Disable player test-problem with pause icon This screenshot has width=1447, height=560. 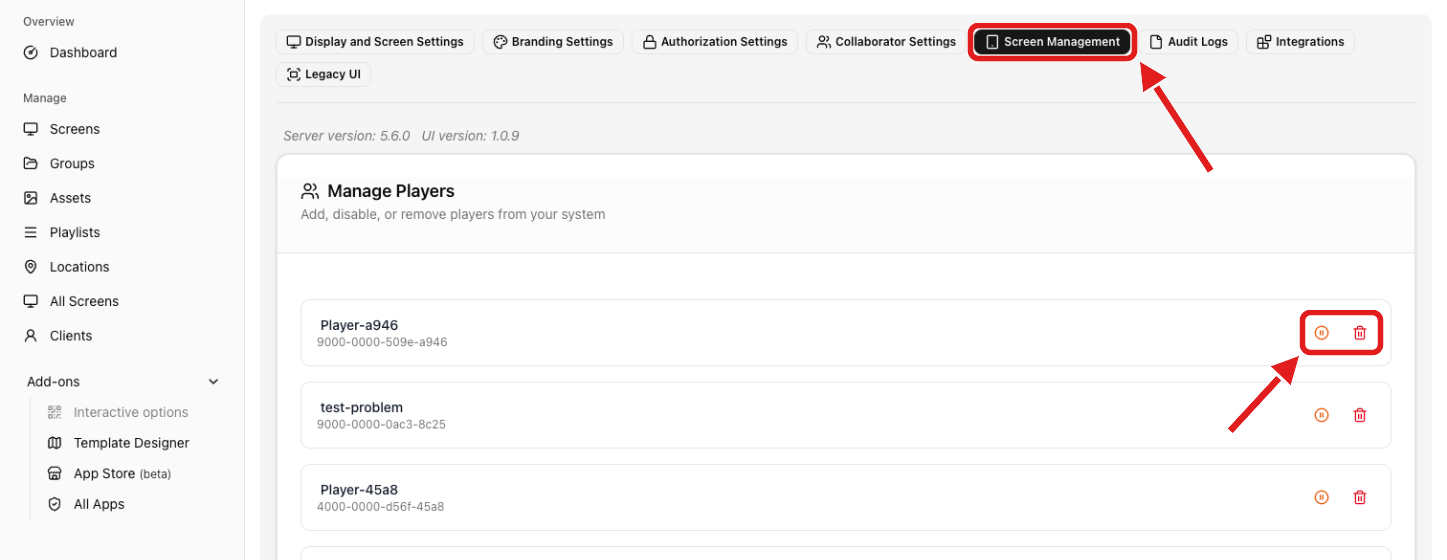(x=1322, y=415)
